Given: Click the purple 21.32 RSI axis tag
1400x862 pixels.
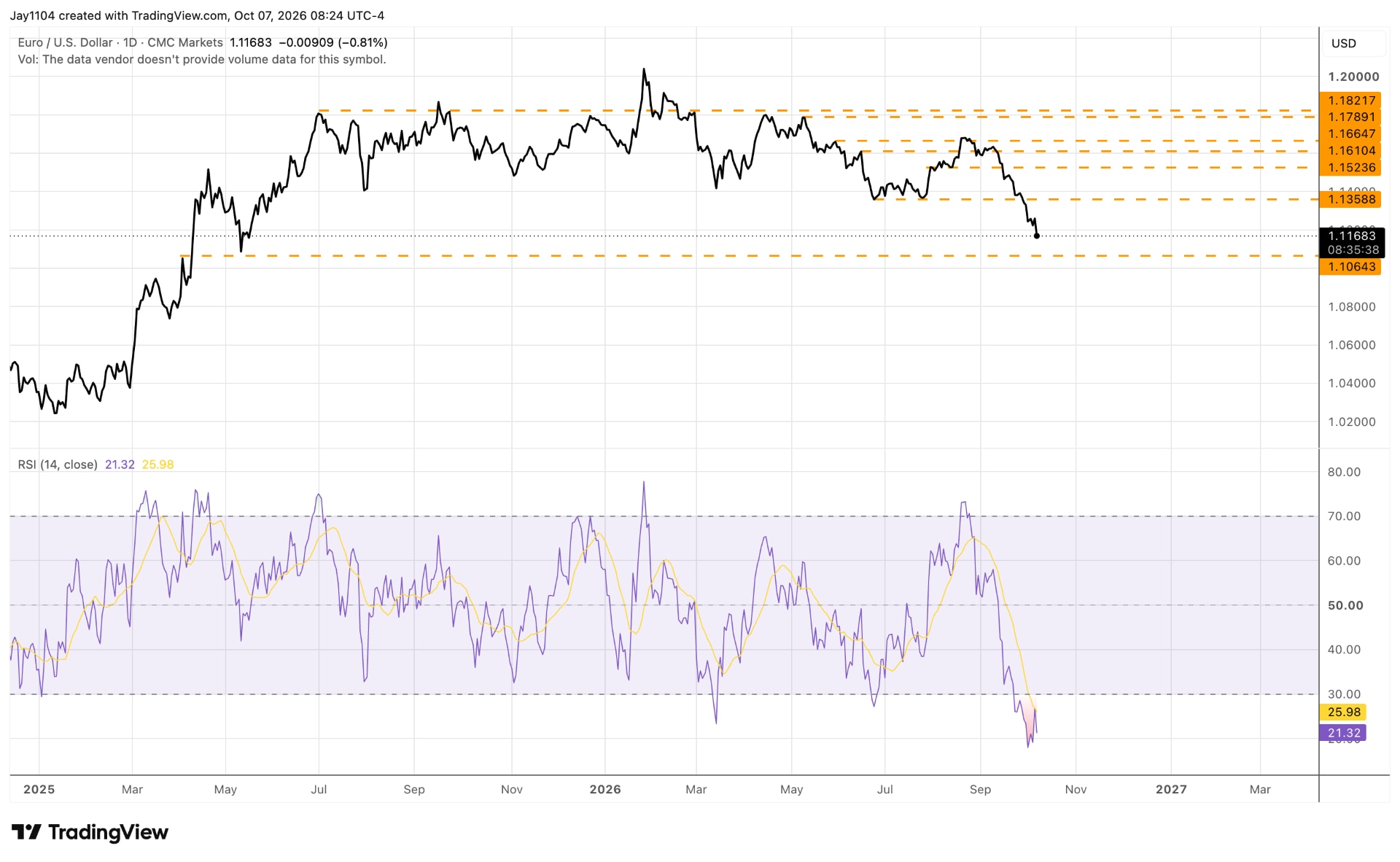Looking at the screenshot, I should coord(1343,733).
